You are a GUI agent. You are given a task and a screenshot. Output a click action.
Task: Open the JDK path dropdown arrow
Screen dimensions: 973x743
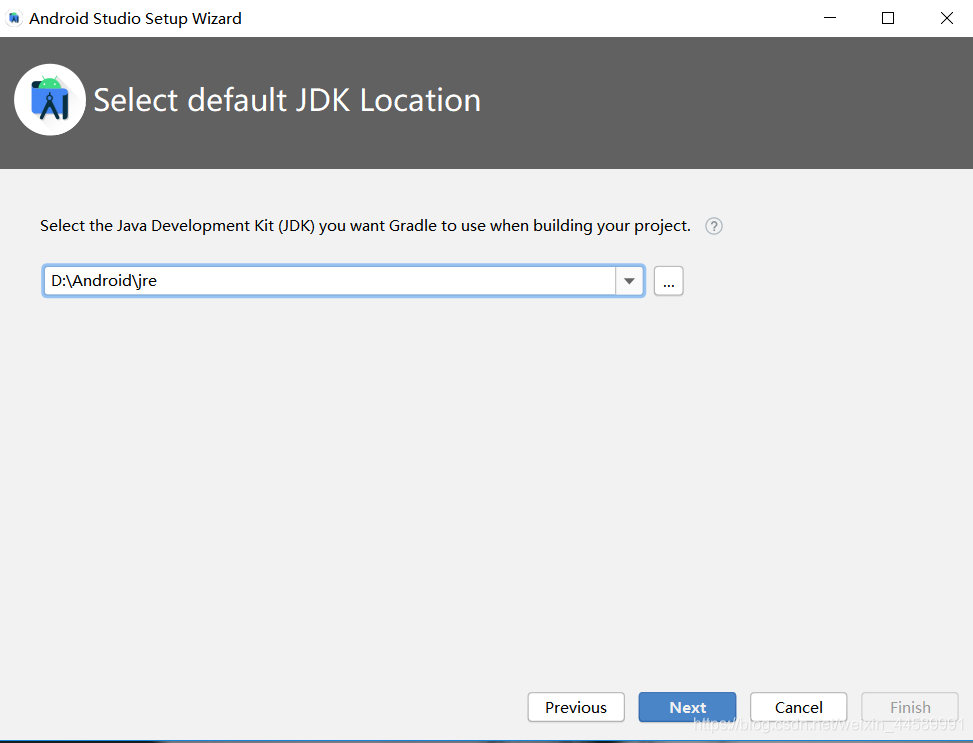[629, 281]
